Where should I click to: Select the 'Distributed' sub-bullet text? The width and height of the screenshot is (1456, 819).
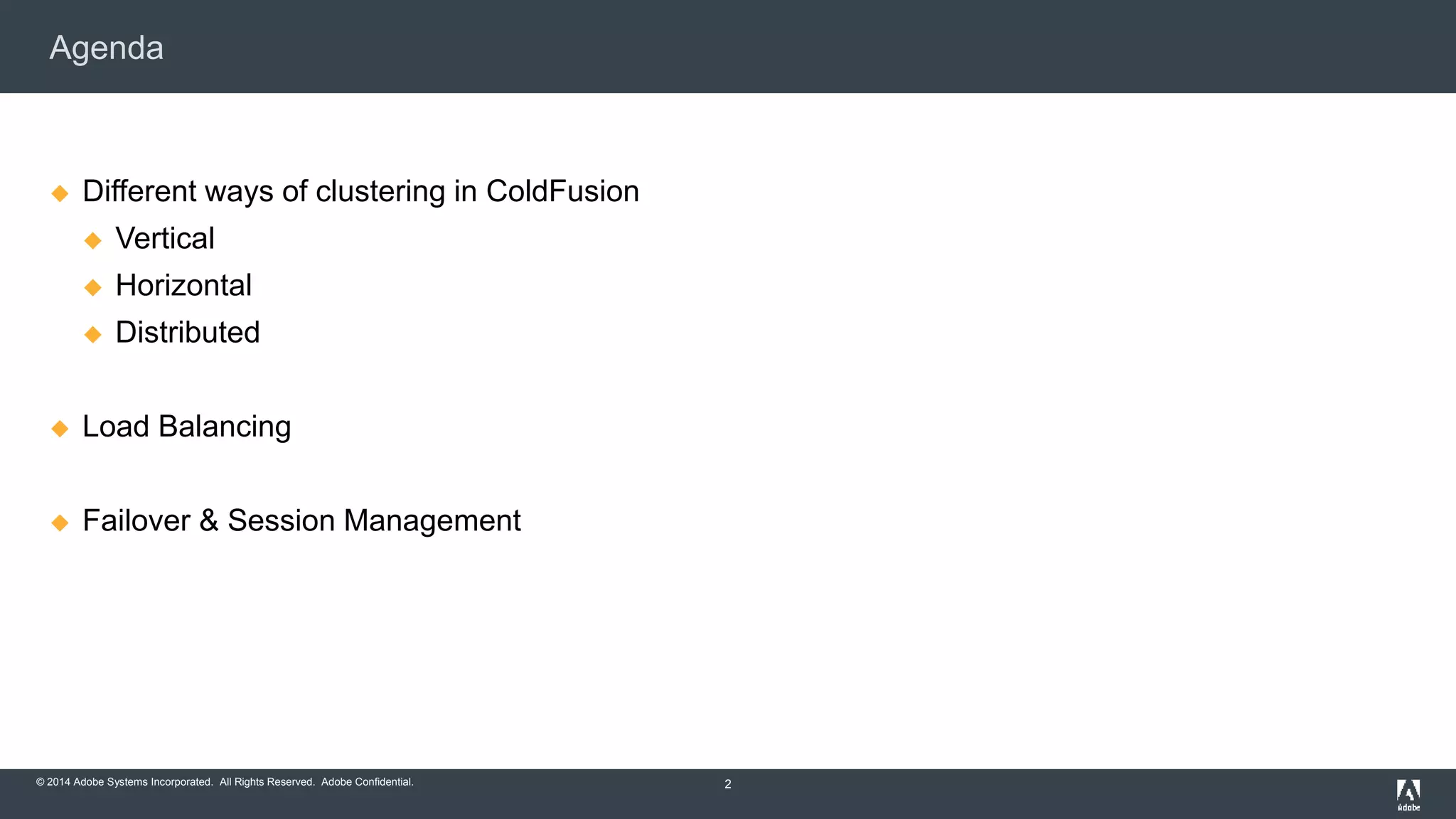(188, 332)
